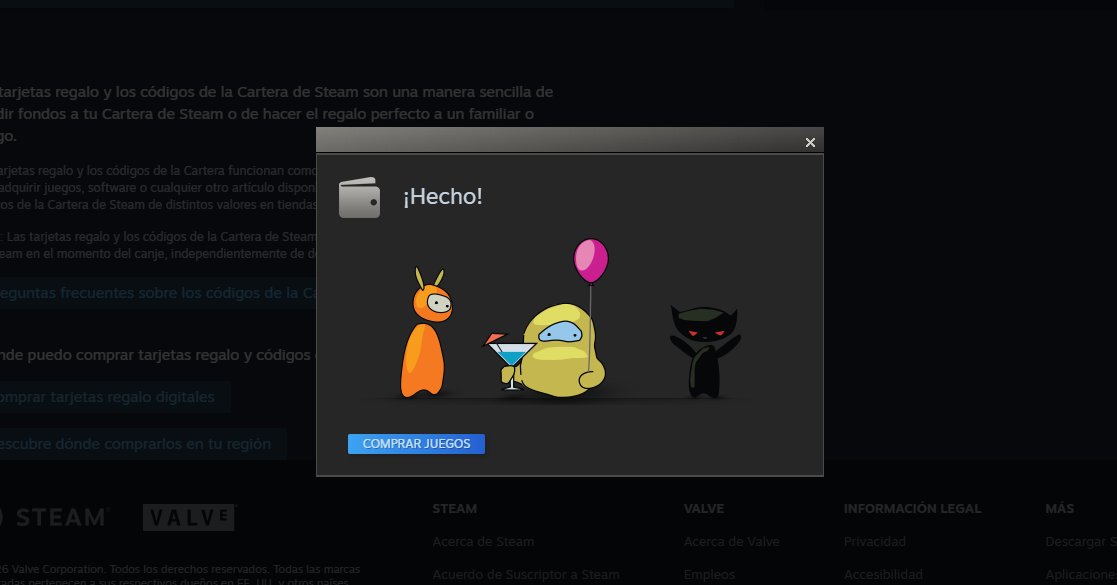Click the STEAM footer column heading
The image size is (1117, 585).
pos(454,509)
